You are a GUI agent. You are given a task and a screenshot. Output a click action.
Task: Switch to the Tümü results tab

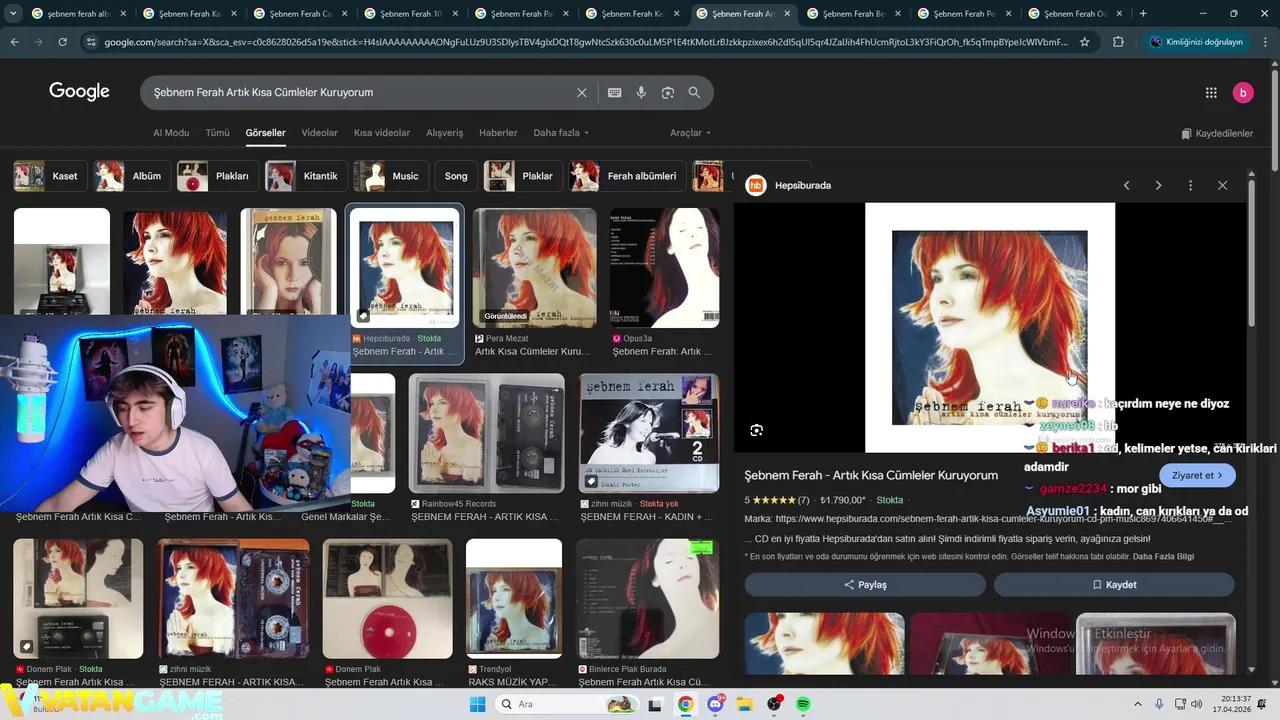tap(217, 133)
